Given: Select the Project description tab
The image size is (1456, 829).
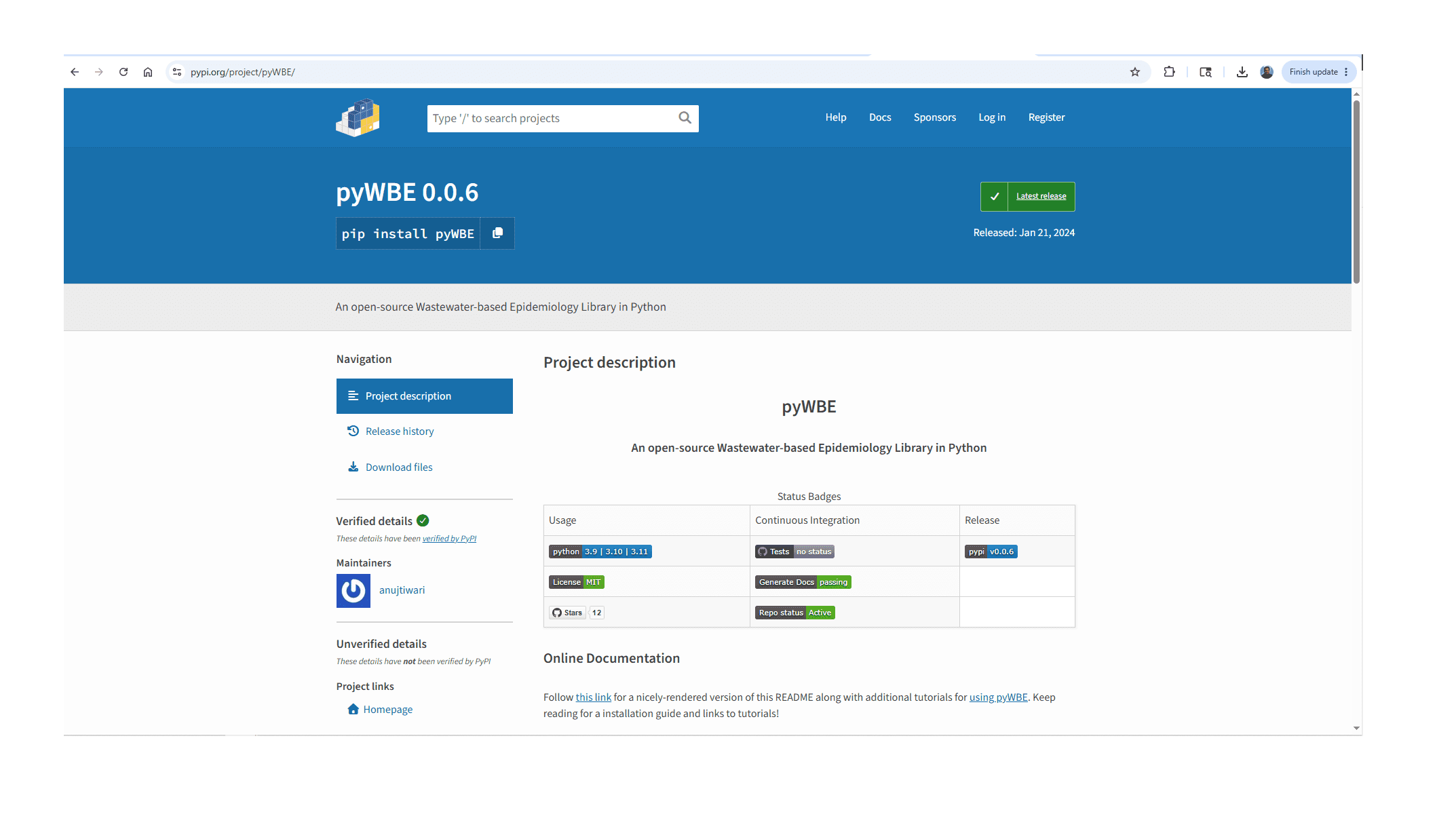Looking at the screenshot, I should (x=425, y=396).
